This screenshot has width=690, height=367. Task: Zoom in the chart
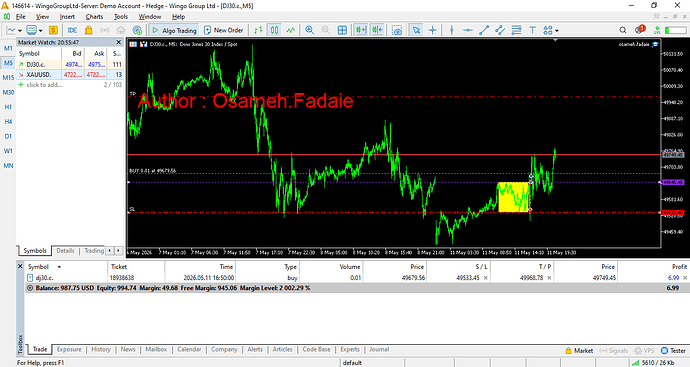(310, 30)
